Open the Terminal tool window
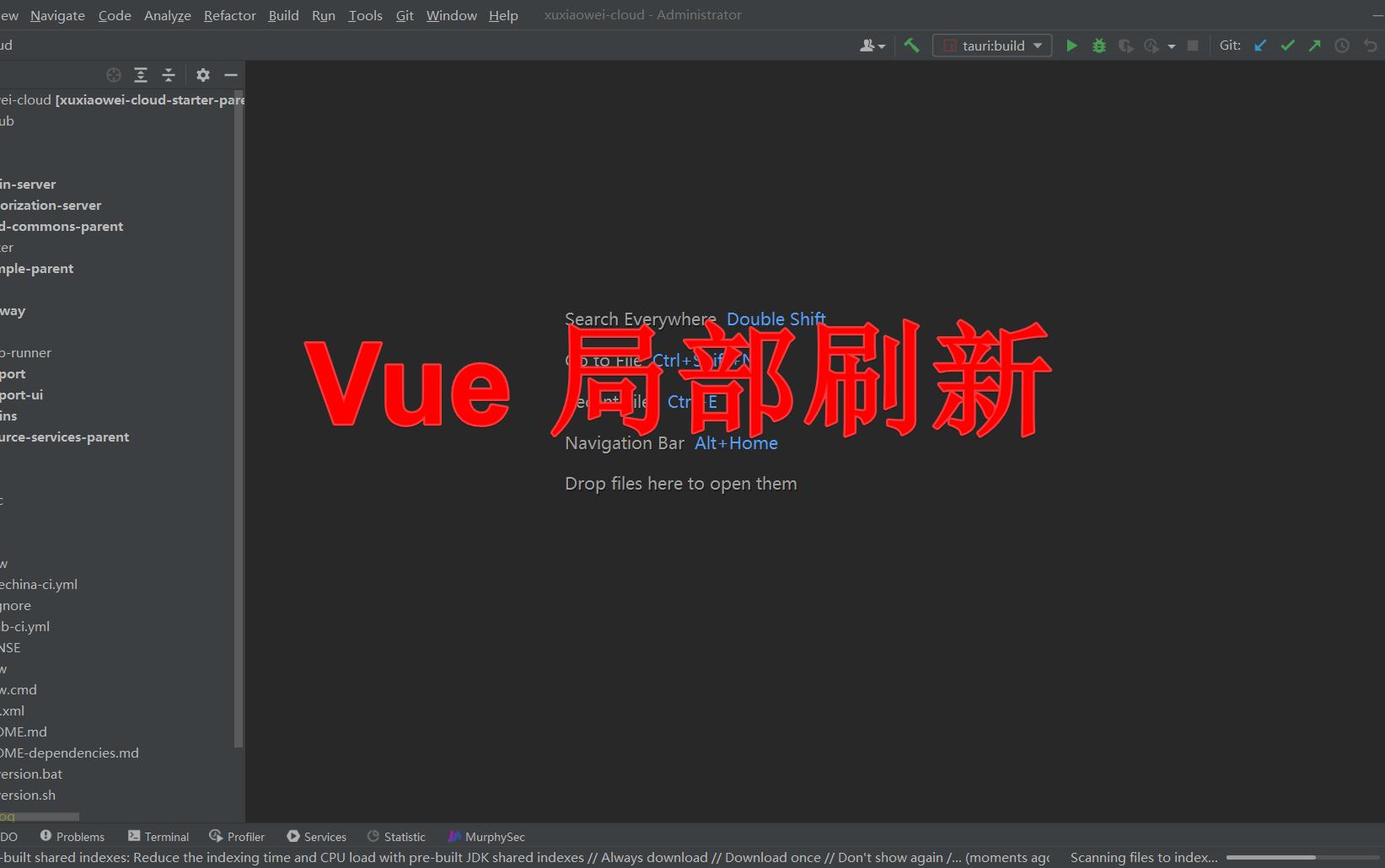Image resolution: width=1385 pixels, height=868 pixels. (158, 837)
